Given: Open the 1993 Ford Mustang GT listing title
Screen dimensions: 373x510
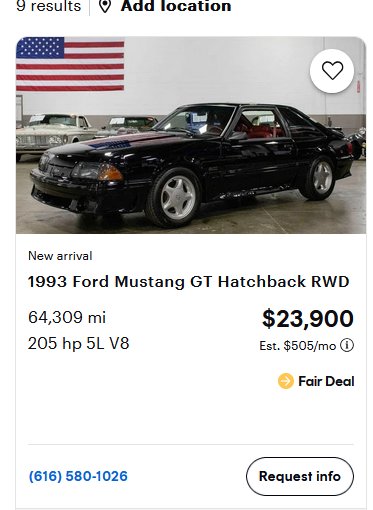Looking at the screenshot, I should [188, 281].
